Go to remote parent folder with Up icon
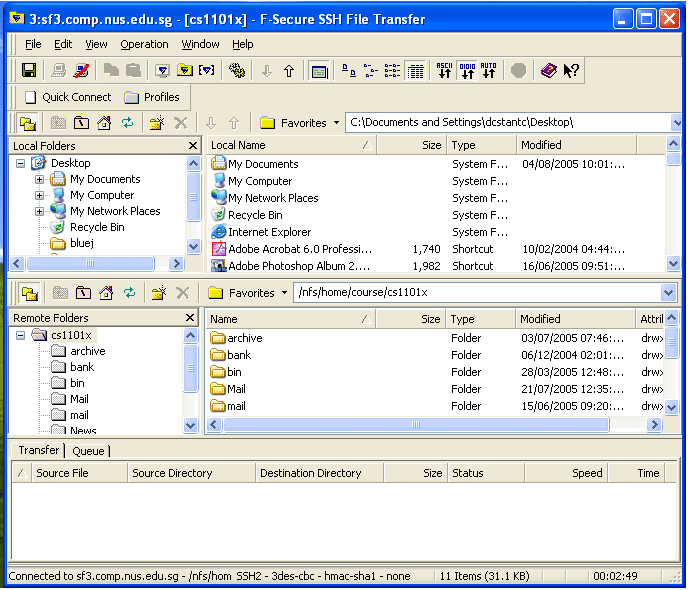688x590 pixels. click(x=83, y=293)
